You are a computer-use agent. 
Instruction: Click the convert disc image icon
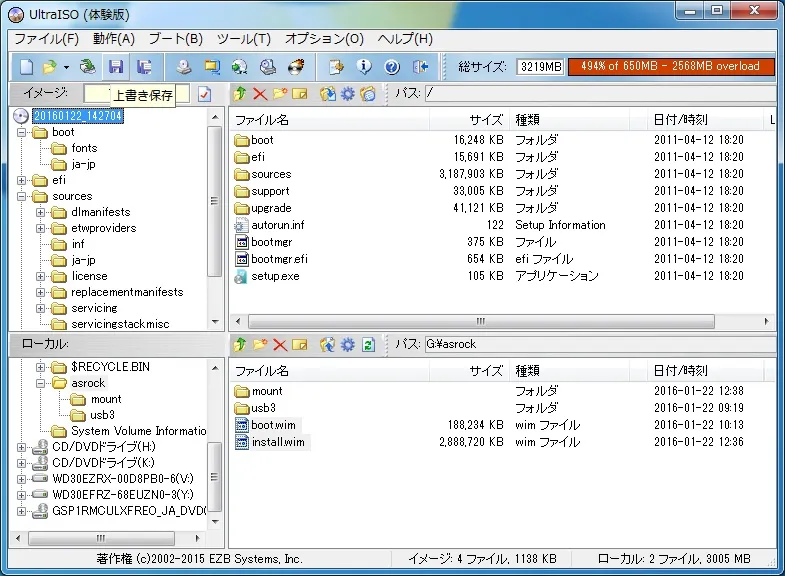240,67
